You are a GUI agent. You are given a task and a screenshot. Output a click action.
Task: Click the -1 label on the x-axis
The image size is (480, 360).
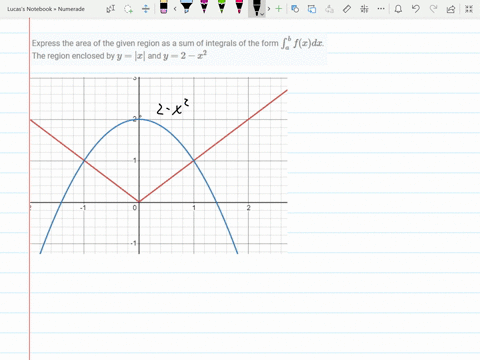point(83,208)
